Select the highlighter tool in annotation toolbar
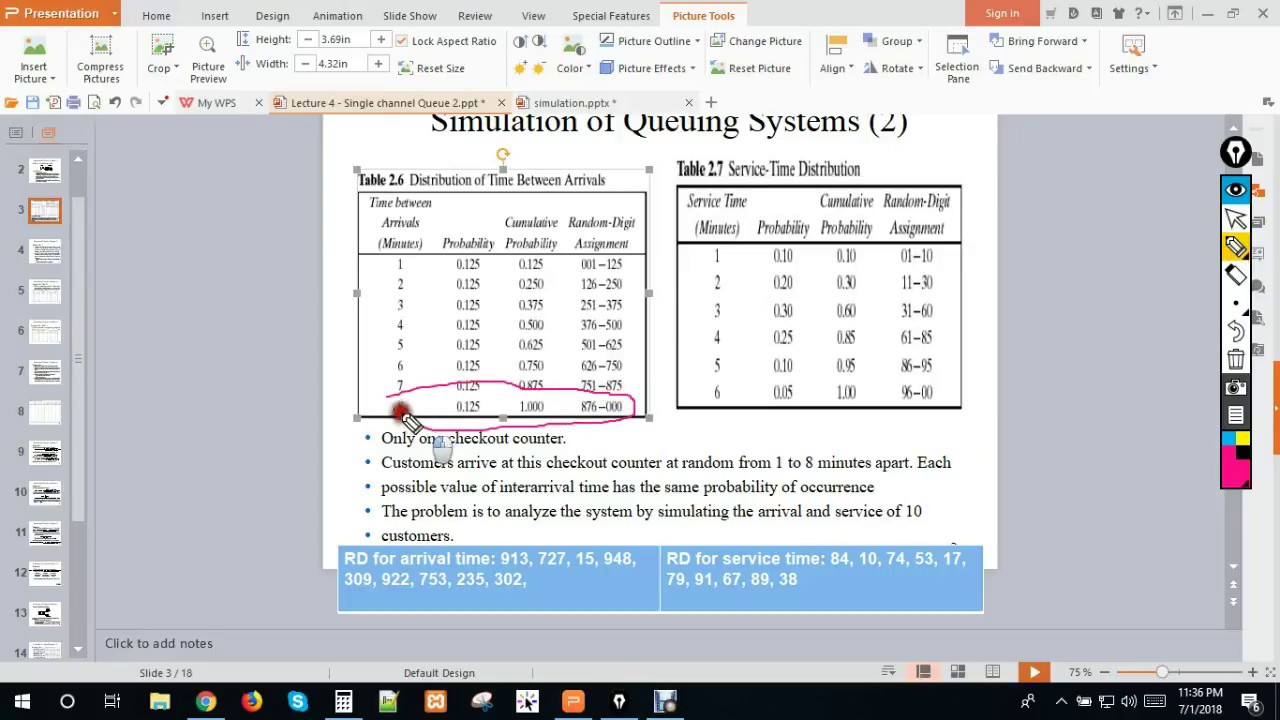The width and height of the screenshot is (1280, 720). pos(1236,247)
